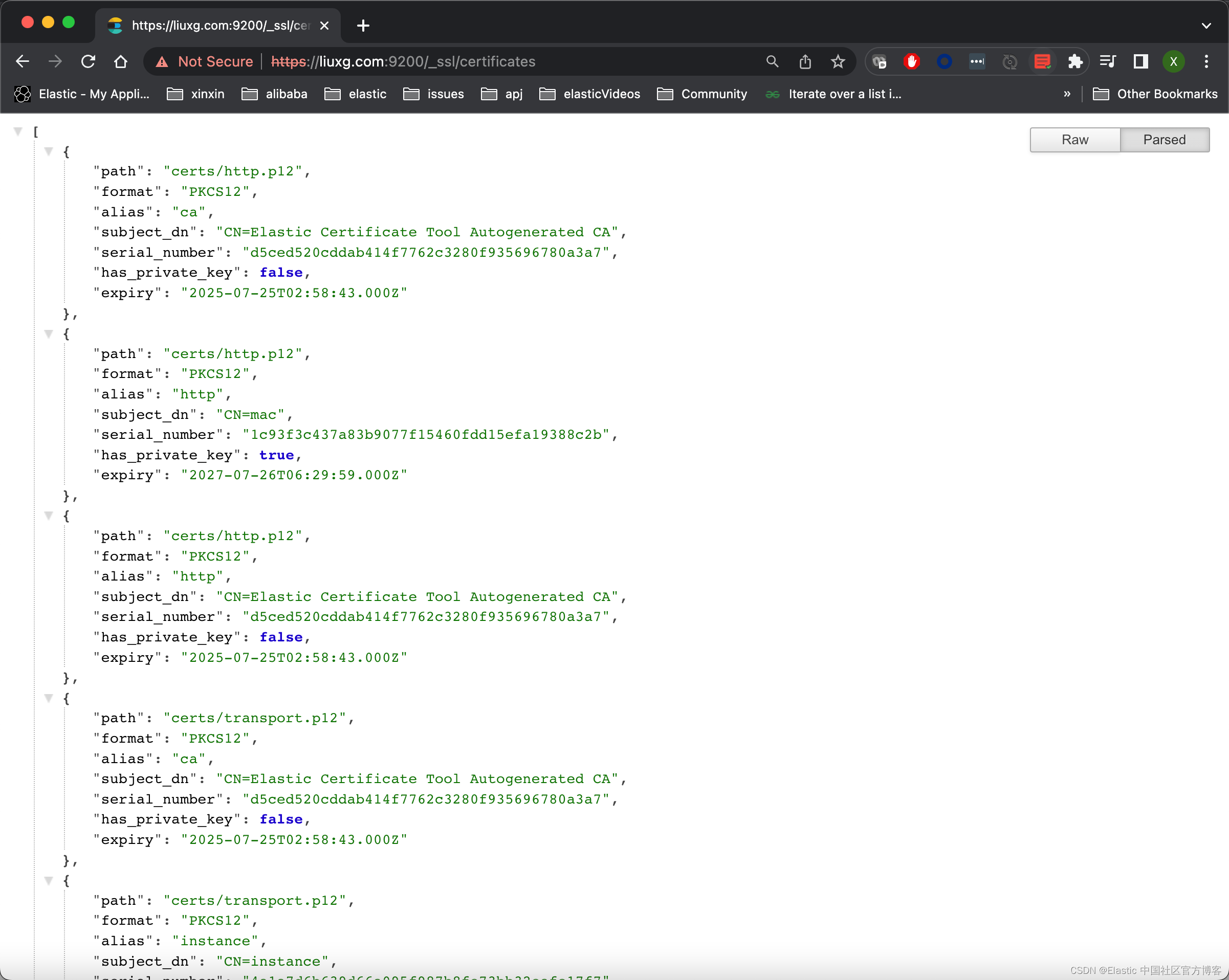The height and width of the screenshot is (980, 1229).
Task: Click the home icon in toolbar
Action: pyautogui.click(x=121, y=61)
